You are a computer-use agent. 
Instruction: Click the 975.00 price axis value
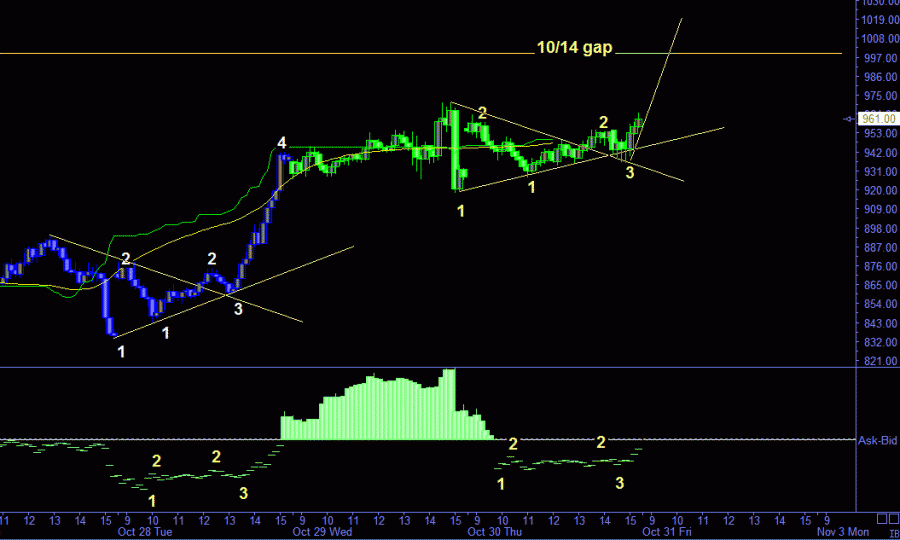point(883,96)
